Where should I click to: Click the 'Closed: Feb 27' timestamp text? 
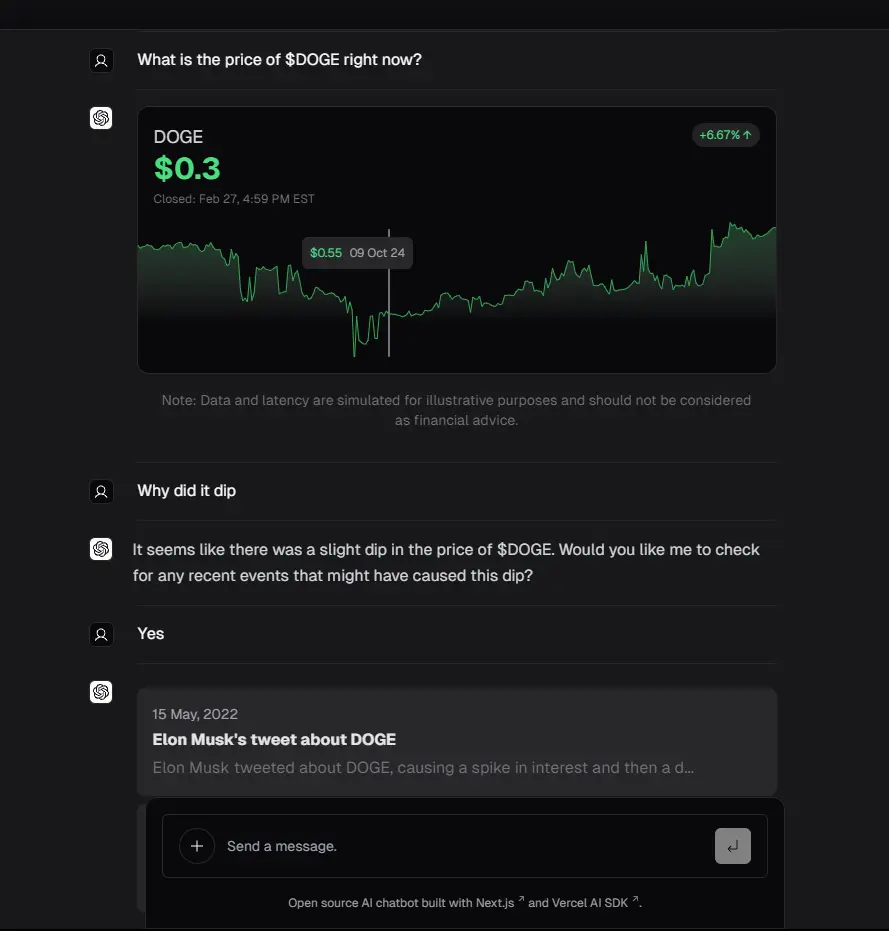(x=234, y=199)
